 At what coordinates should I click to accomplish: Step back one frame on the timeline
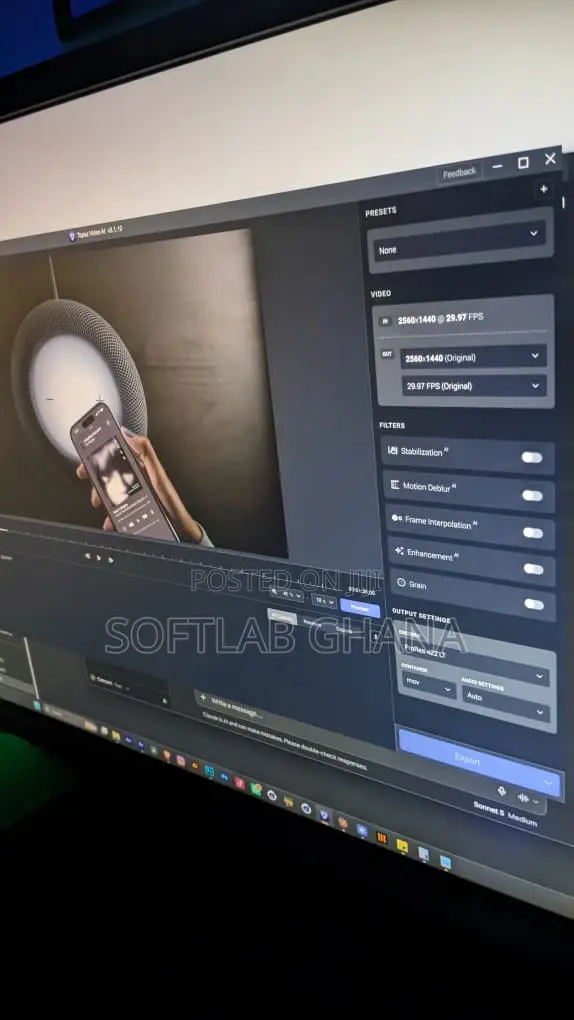tap(87, 556)
